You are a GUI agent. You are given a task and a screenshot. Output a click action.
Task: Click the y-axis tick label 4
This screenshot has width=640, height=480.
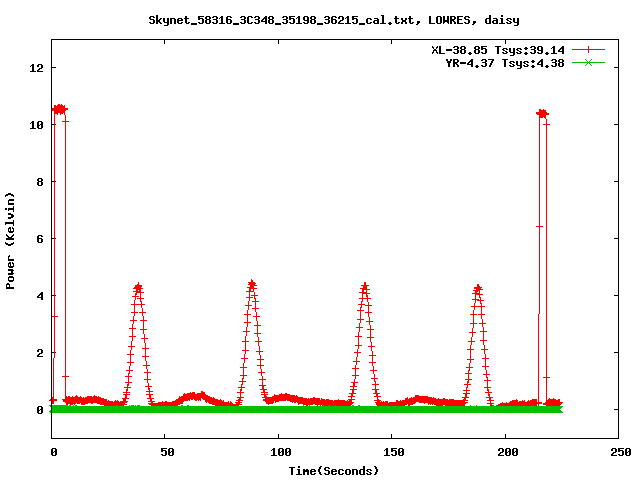[40, 296]
